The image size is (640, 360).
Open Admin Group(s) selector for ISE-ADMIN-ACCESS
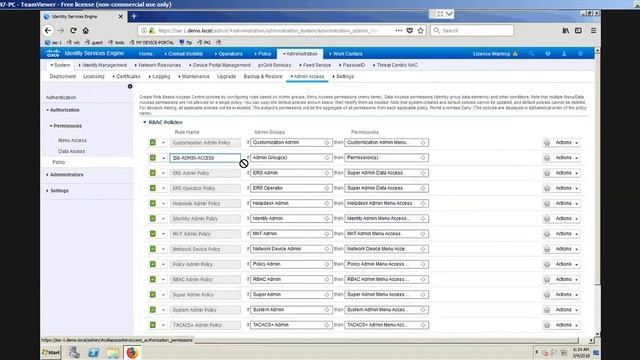[291, 158]
